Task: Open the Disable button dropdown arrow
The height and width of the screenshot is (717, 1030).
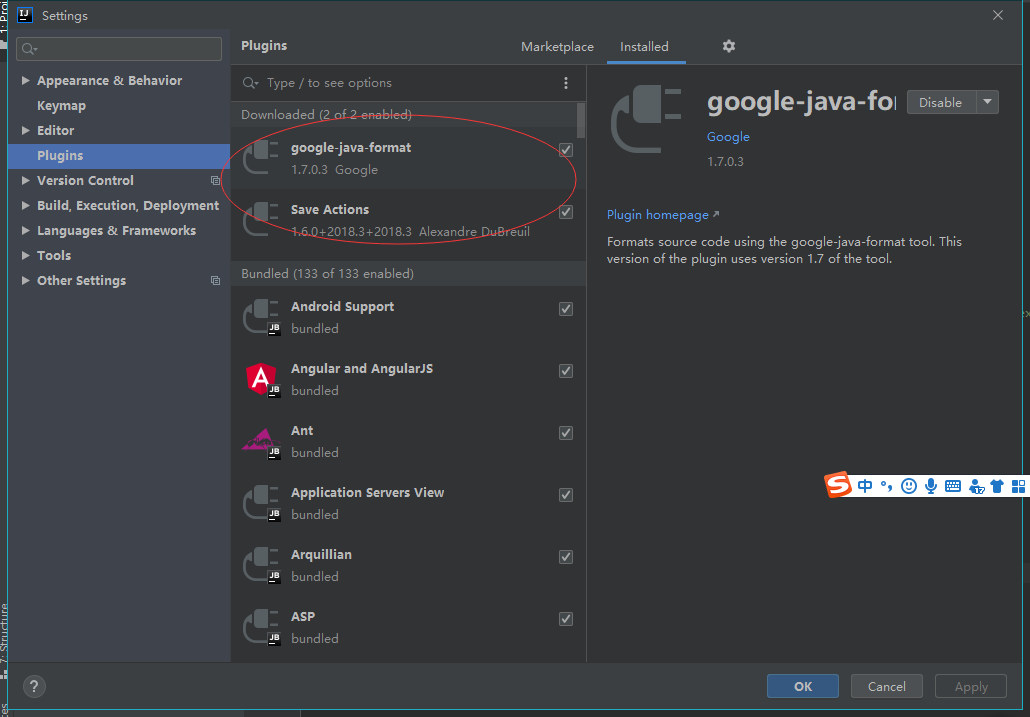Action: (x=986, y=101)
